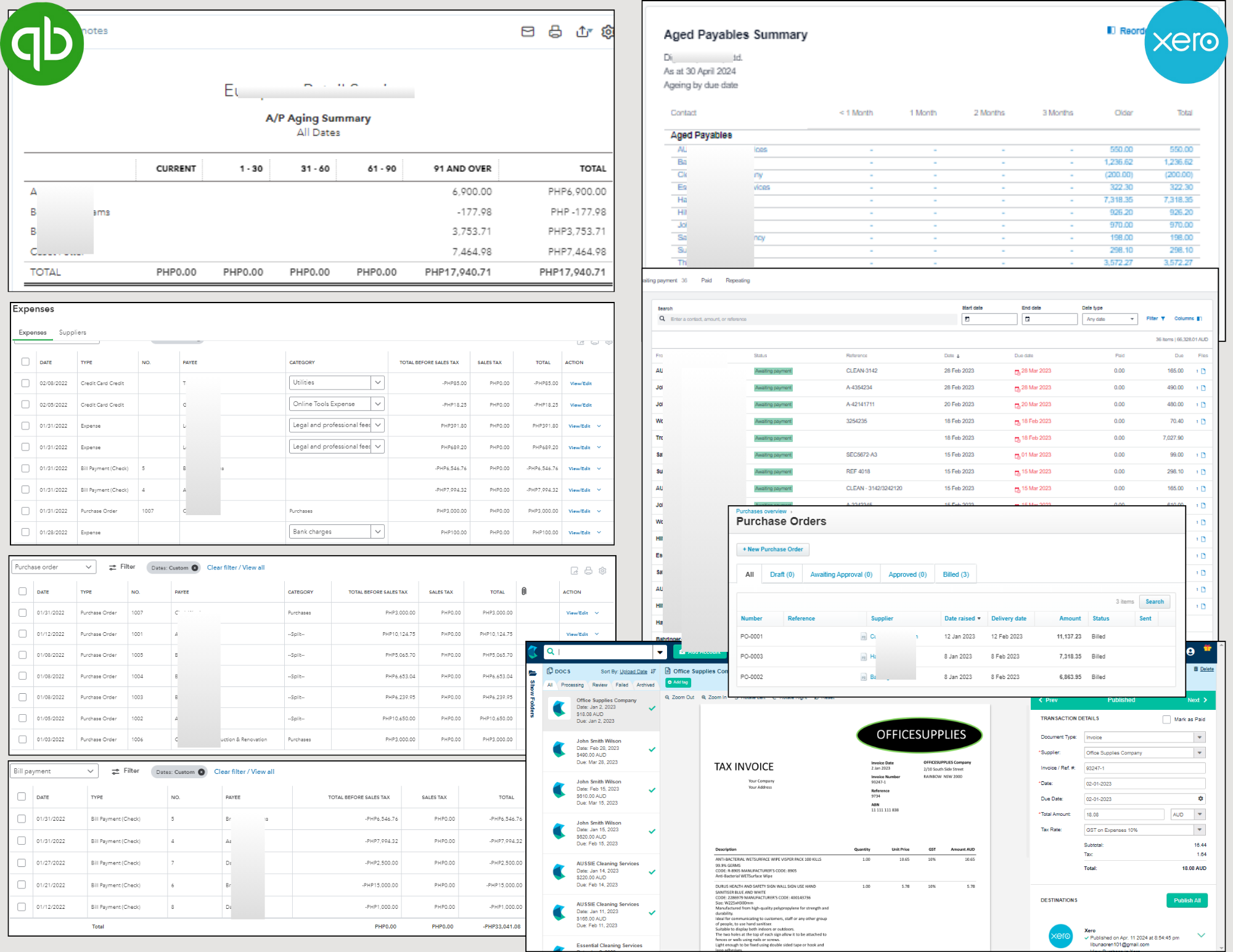Click the Publish All button
The image size is (1233, 952).
click(1187, 900)
